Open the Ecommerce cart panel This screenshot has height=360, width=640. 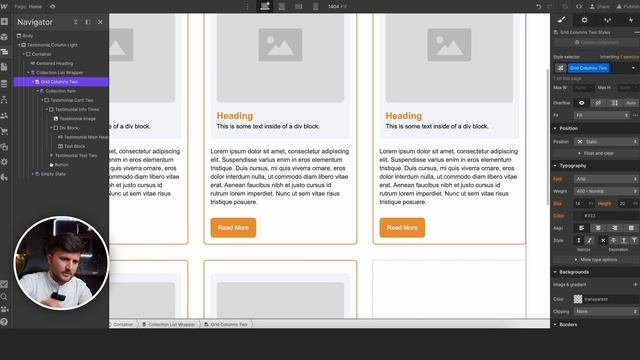tap(4, 131)
